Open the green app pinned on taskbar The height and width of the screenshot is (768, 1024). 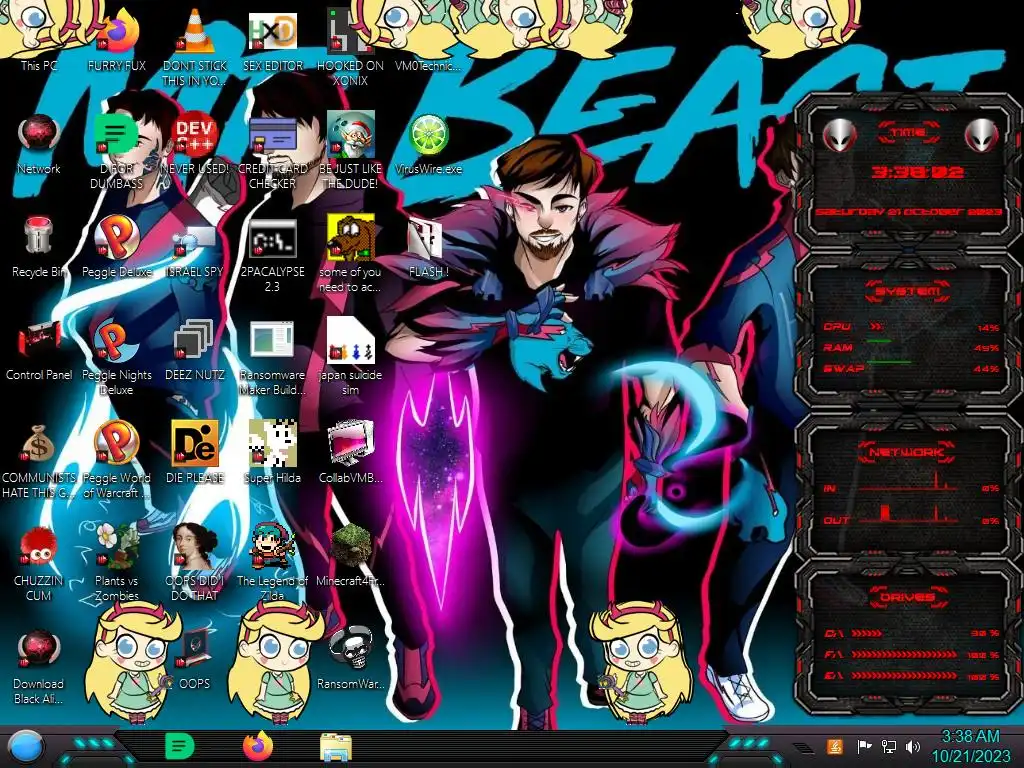tap(180, 746)
